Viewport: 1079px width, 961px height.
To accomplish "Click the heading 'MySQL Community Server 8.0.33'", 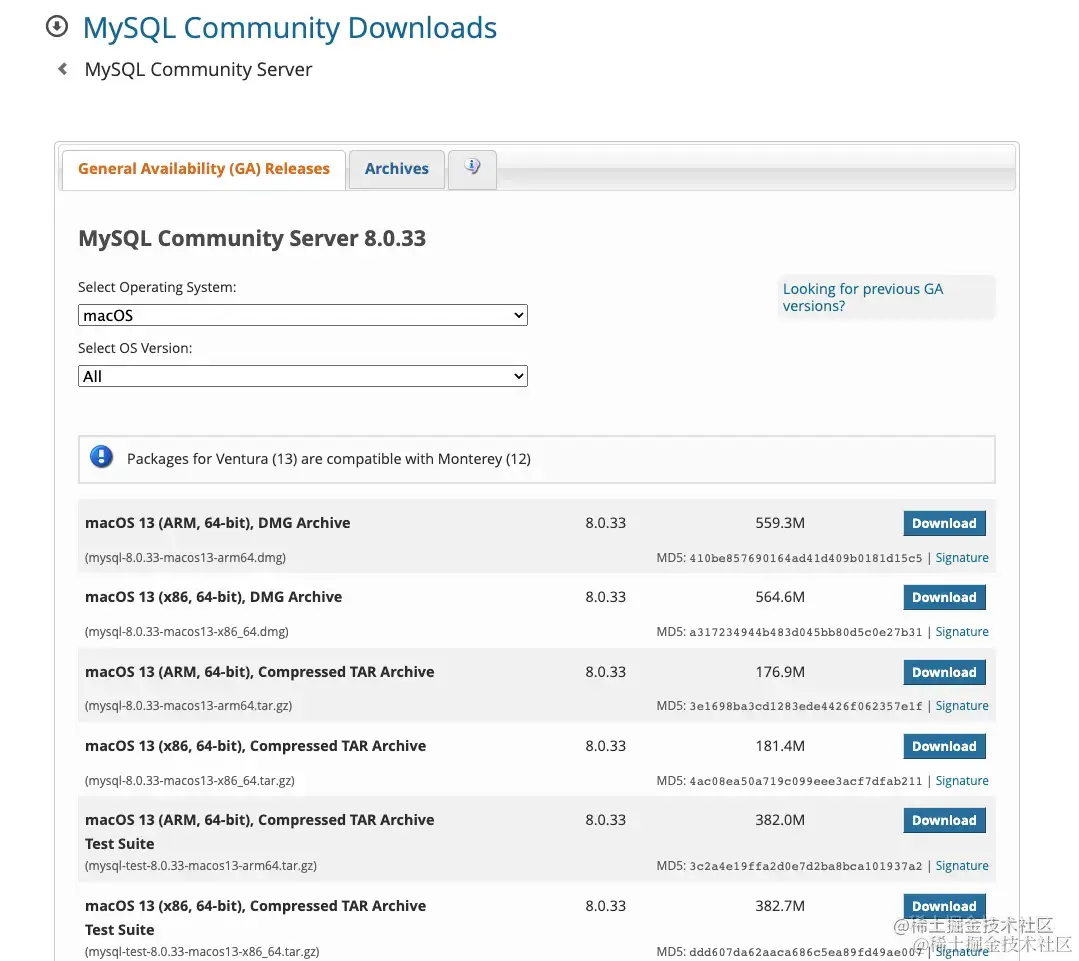I will click(252, 239).
